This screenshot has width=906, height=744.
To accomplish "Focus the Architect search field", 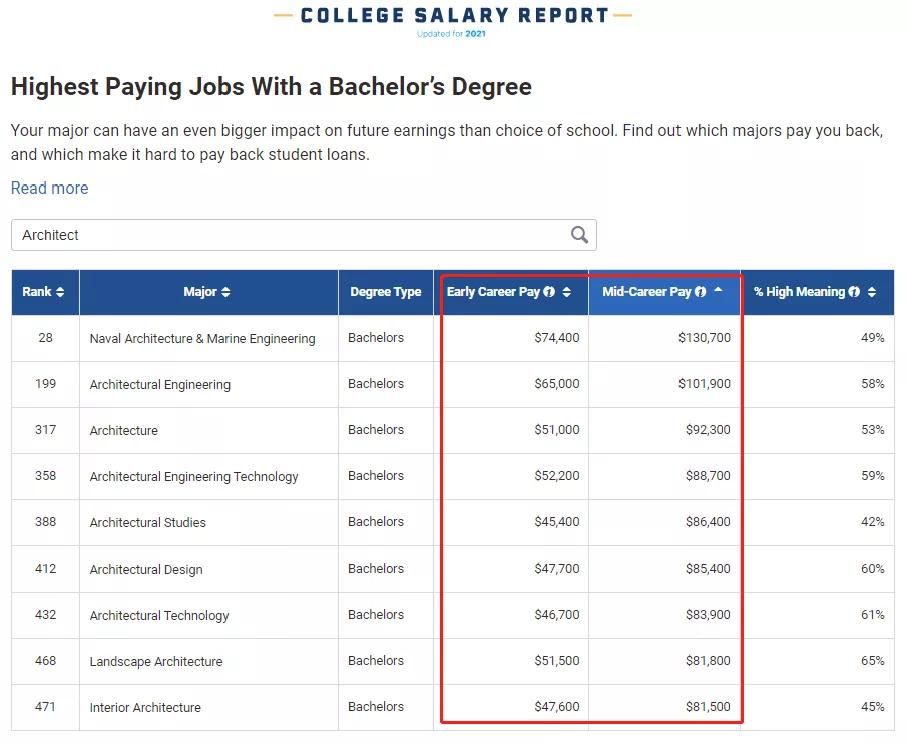I will (x=290, y=235).
